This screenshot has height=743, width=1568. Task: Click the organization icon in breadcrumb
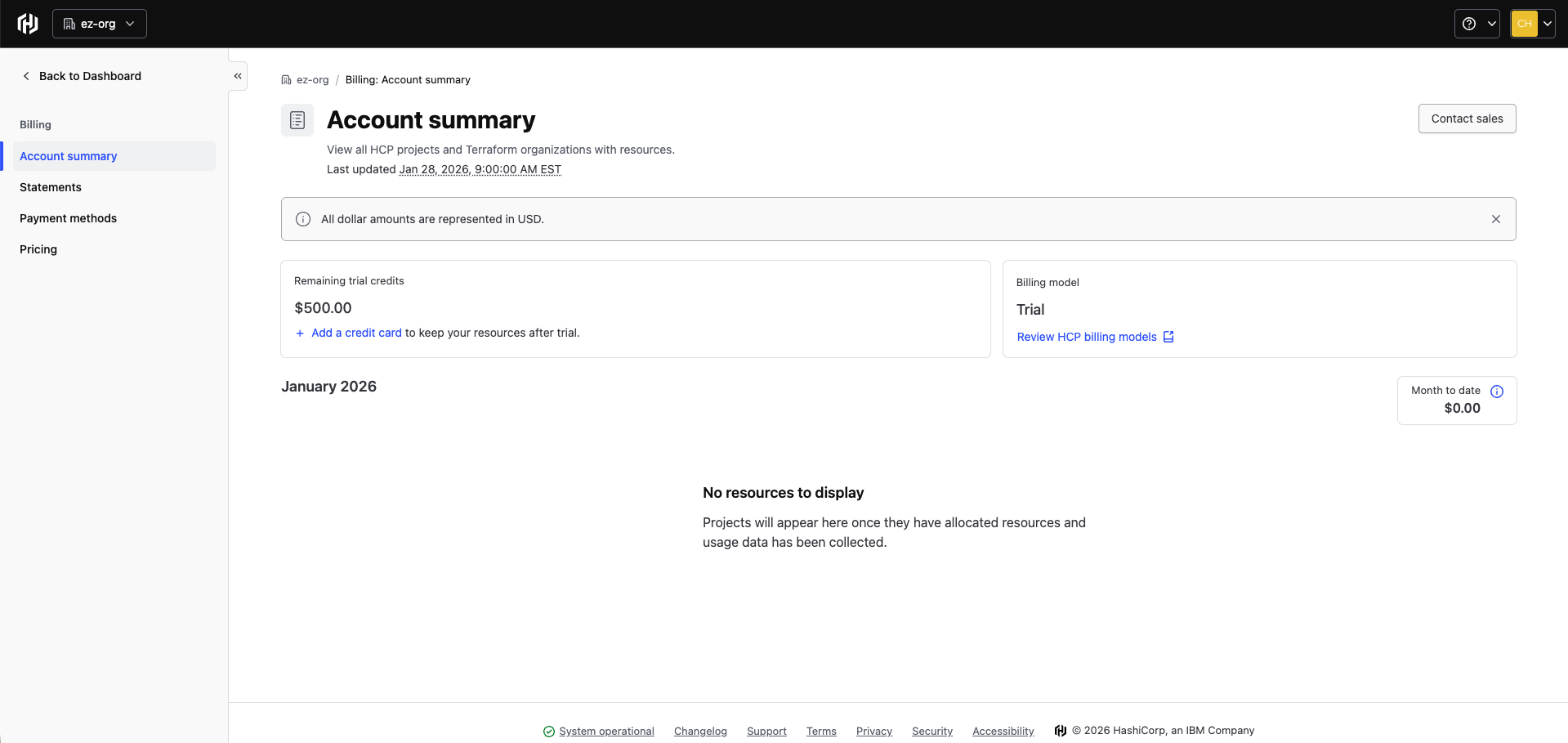[286, 80]
